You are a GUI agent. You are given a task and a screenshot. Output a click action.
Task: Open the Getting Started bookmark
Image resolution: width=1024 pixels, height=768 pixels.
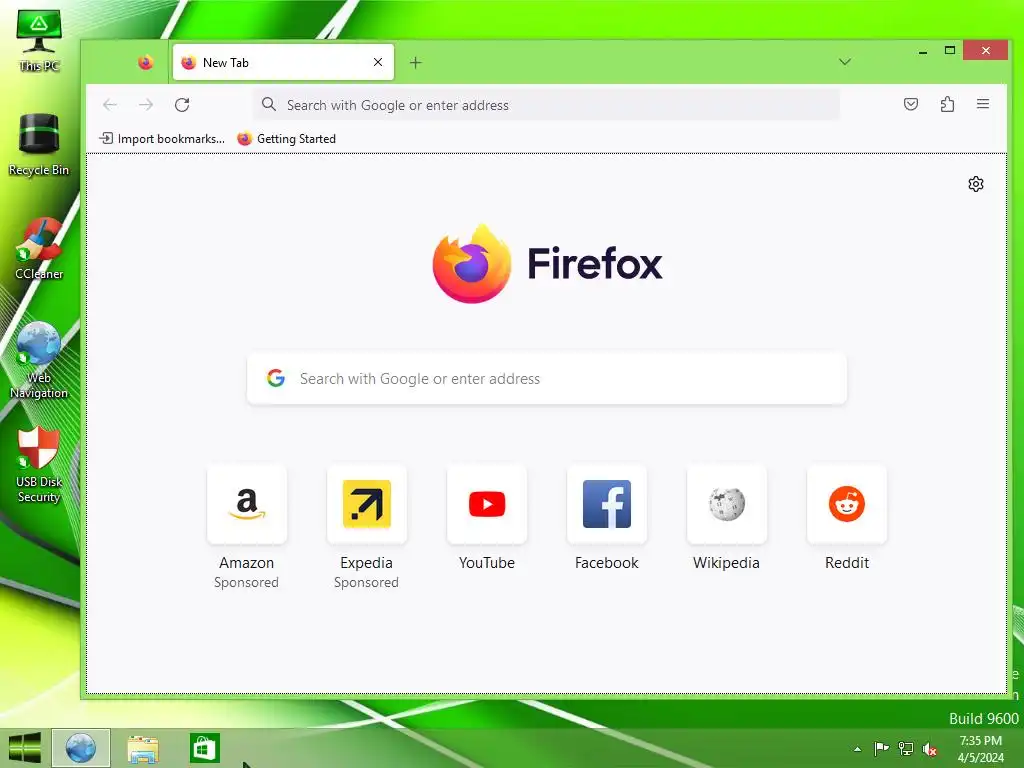point(287,138)
